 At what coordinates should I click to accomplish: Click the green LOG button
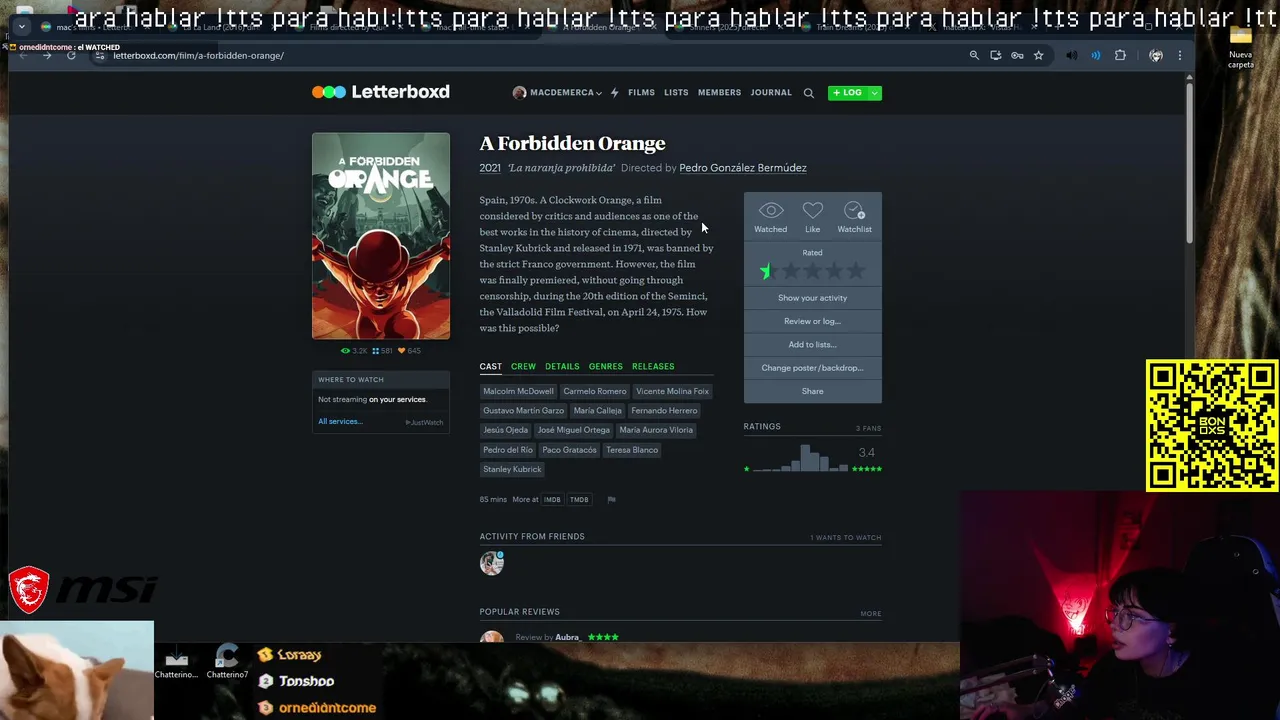847,93
